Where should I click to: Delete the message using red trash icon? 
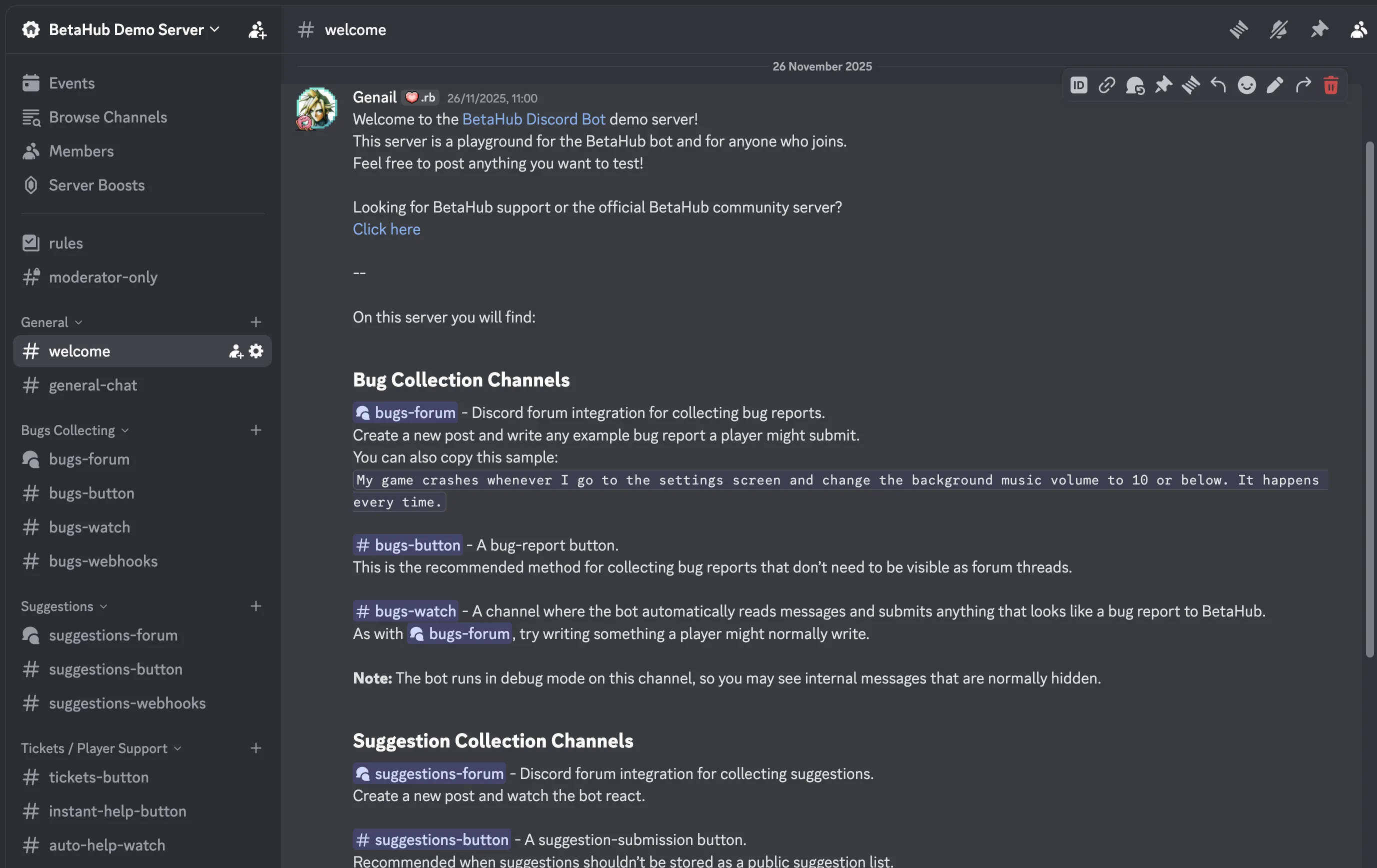tap(1330, 85)
